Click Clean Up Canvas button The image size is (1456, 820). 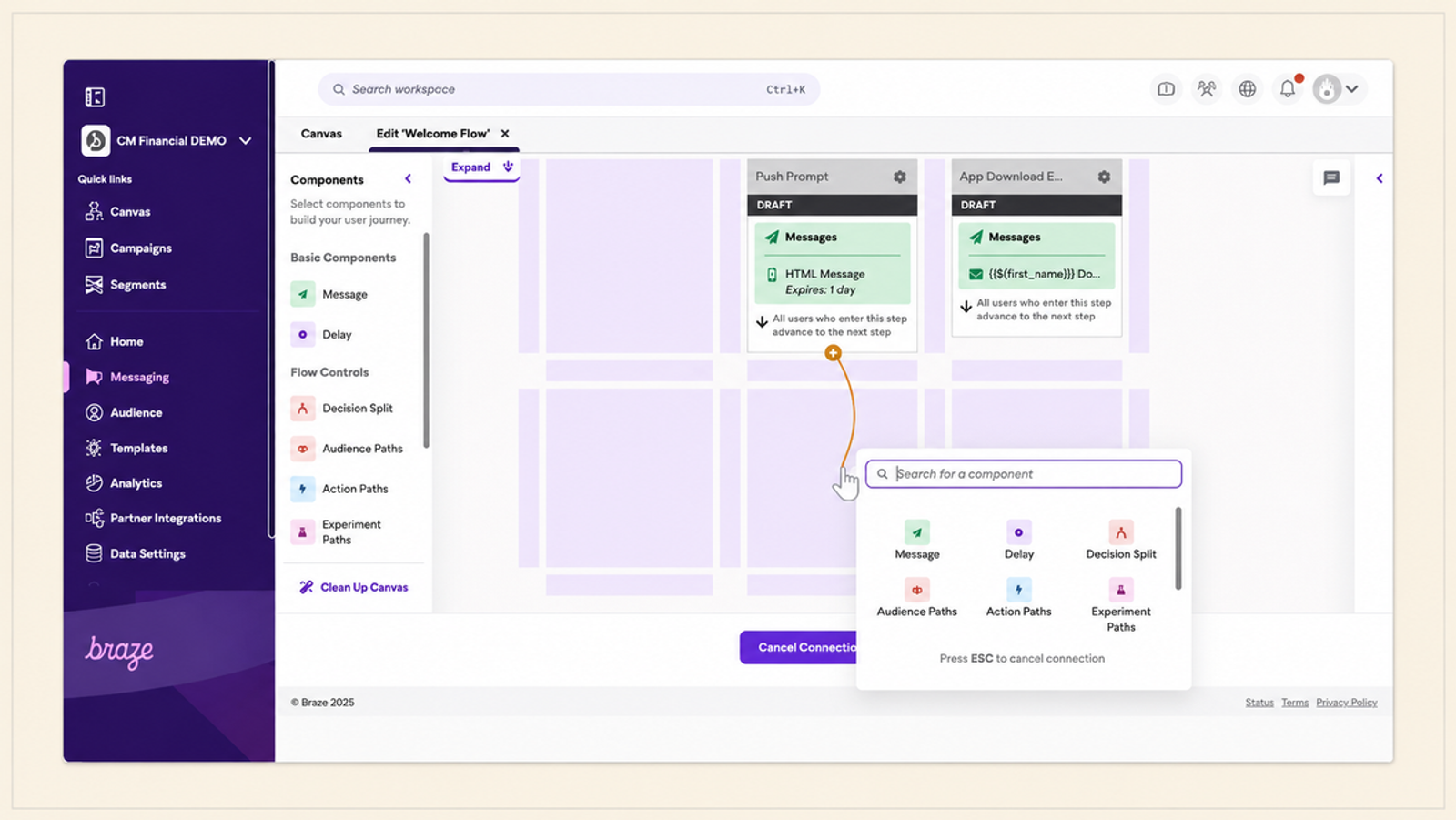point(354,587)
